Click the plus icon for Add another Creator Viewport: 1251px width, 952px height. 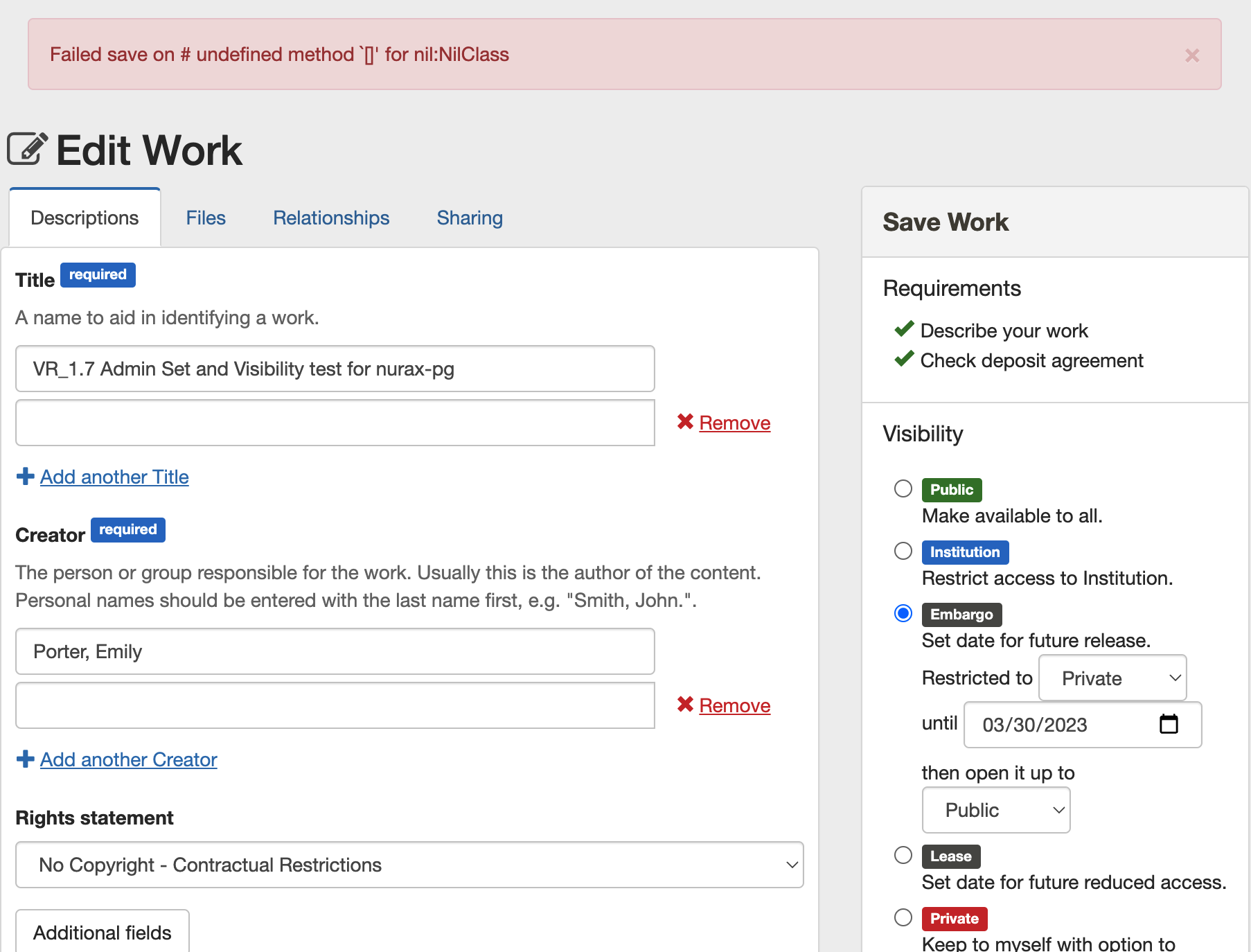click(26, 759)
